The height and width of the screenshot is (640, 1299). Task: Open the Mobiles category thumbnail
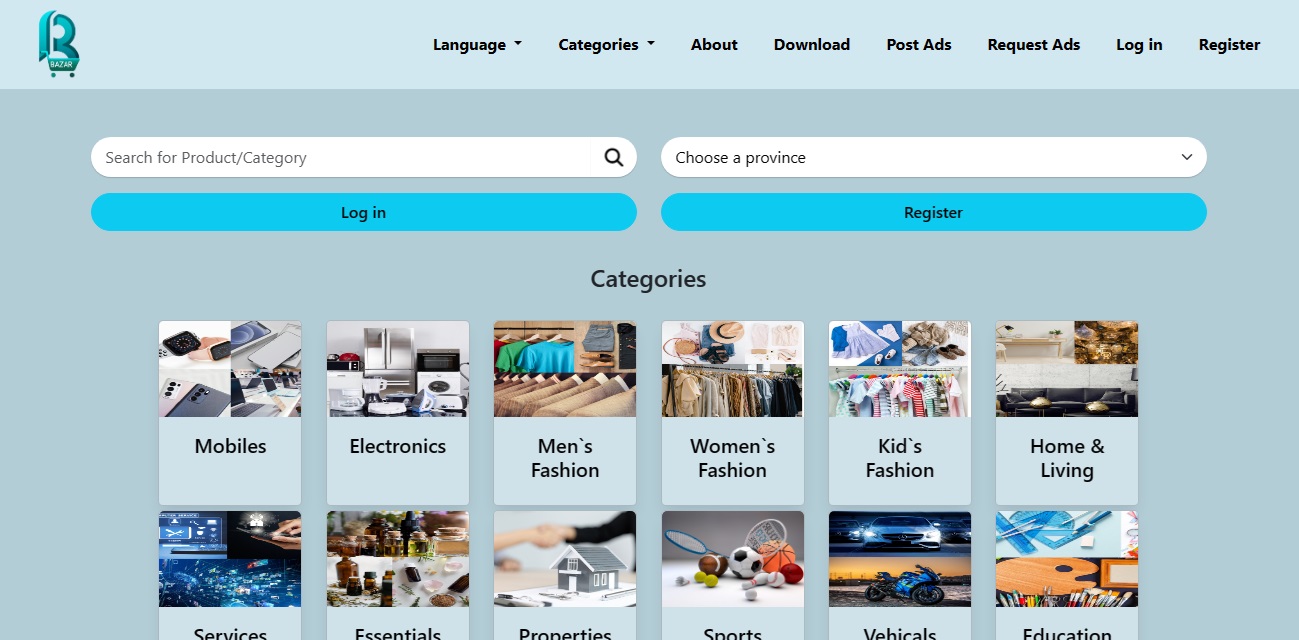click(x=230, y=369)
